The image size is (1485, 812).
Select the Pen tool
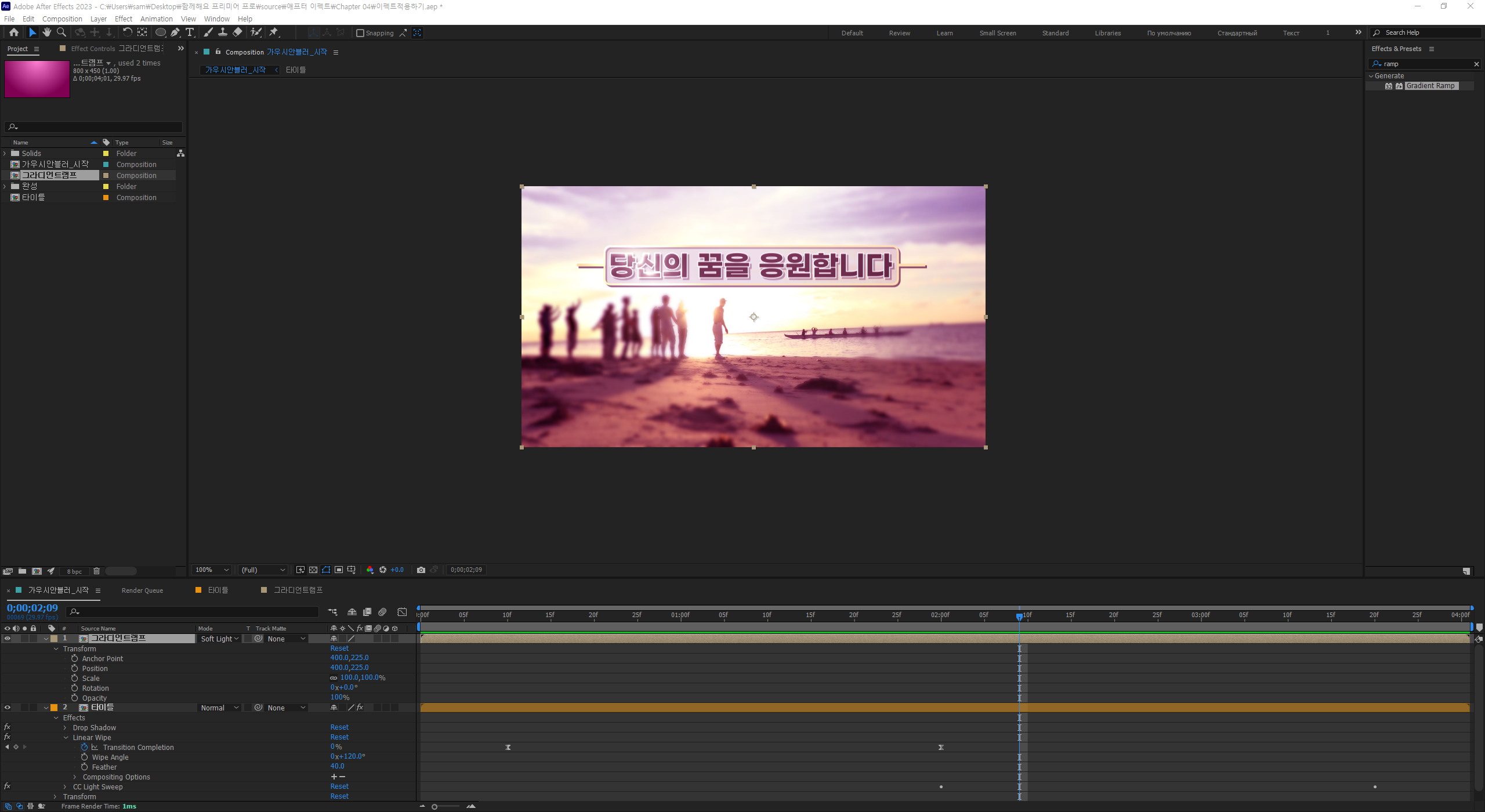tap(175, 32)
